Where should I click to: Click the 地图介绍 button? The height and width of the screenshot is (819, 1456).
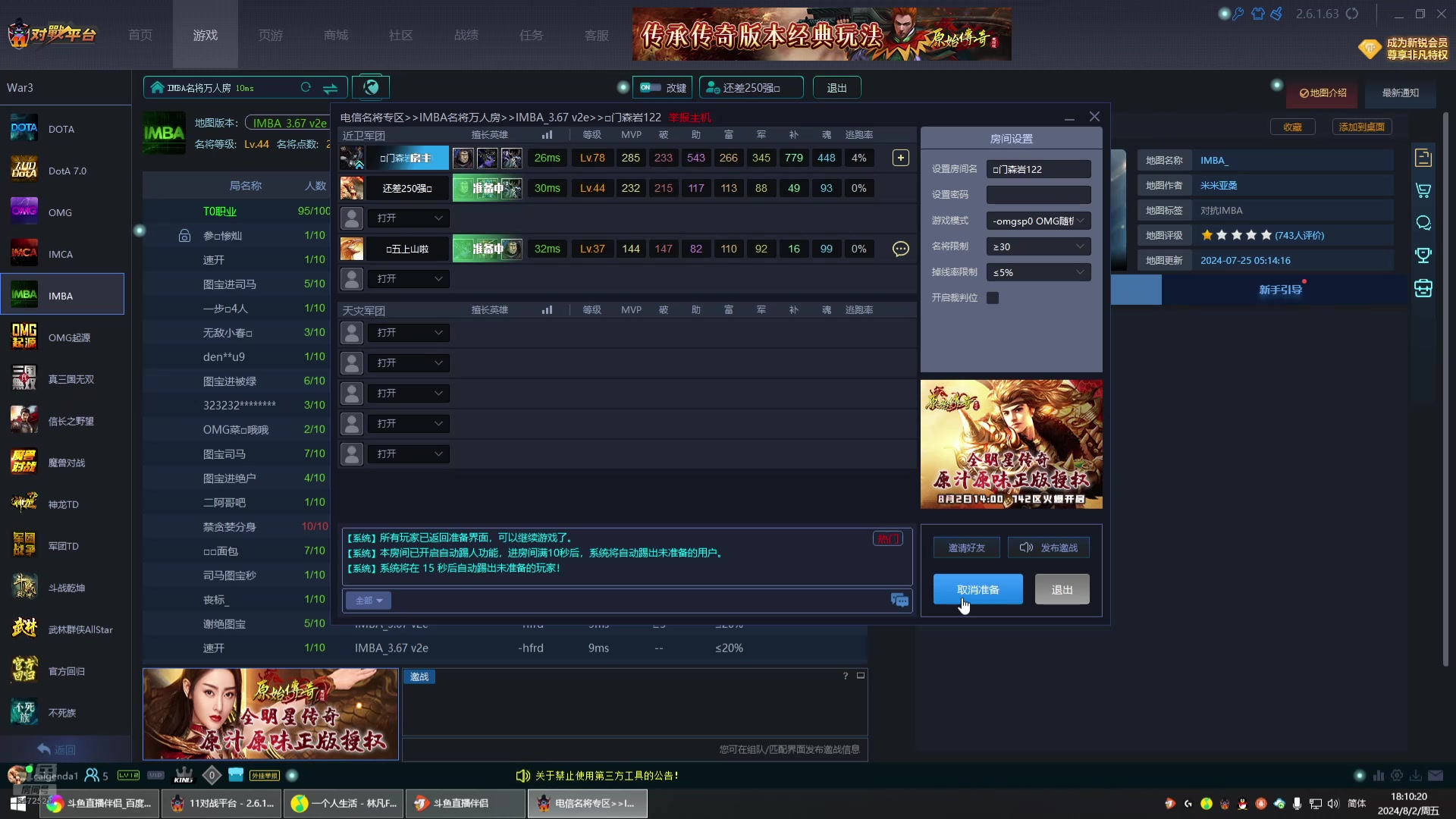(x=1323, y=93)
